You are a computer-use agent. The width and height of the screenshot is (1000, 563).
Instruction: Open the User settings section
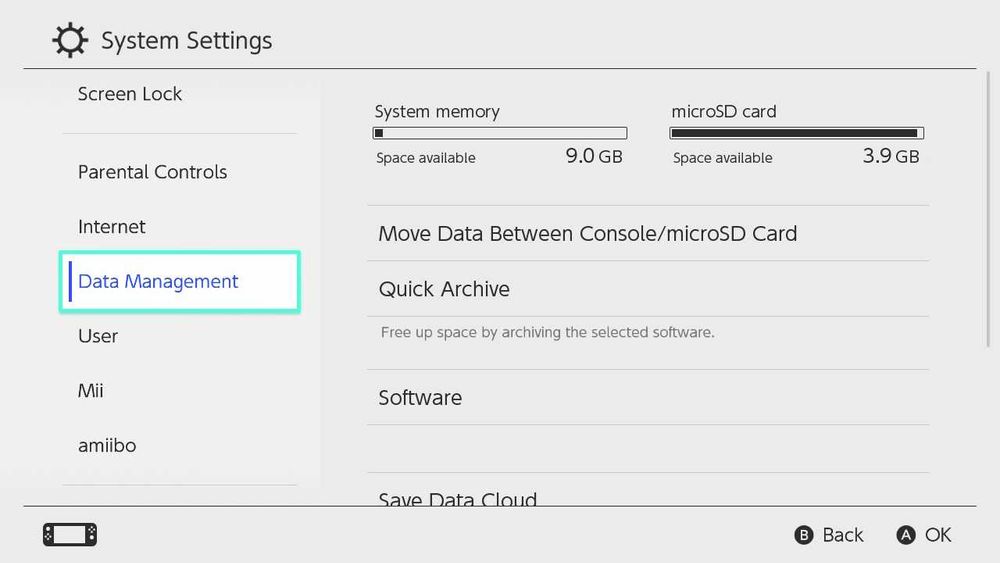pos(98,336)
